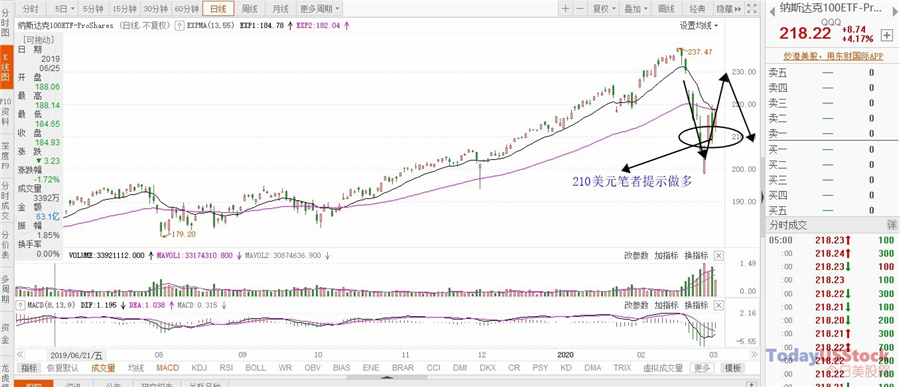
Task: Zoom out the chart with the minus button
Action: 580,9
